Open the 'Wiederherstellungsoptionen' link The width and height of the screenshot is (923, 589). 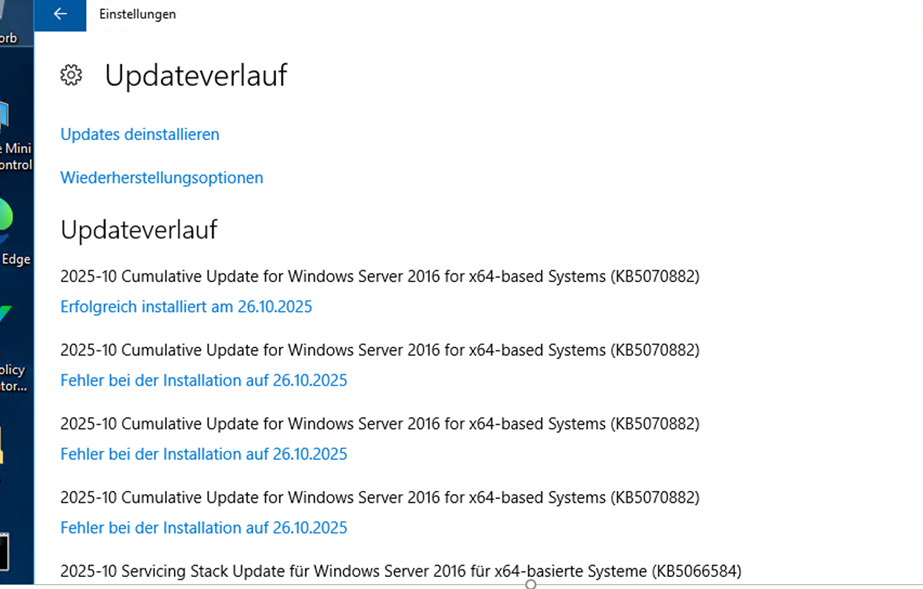click(x=161, y=178)
